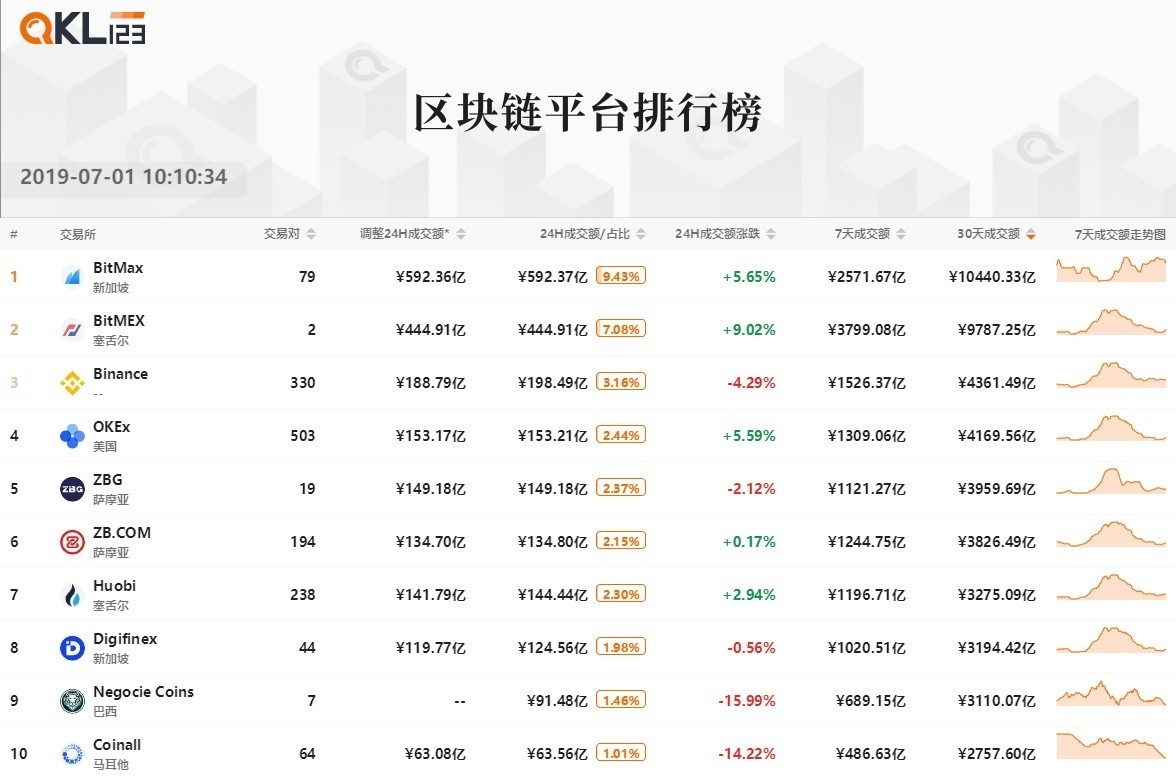View BitMax 7-day volume trend chart
Viewport: 1176px width, 778px height.
tap(1111, 269)
